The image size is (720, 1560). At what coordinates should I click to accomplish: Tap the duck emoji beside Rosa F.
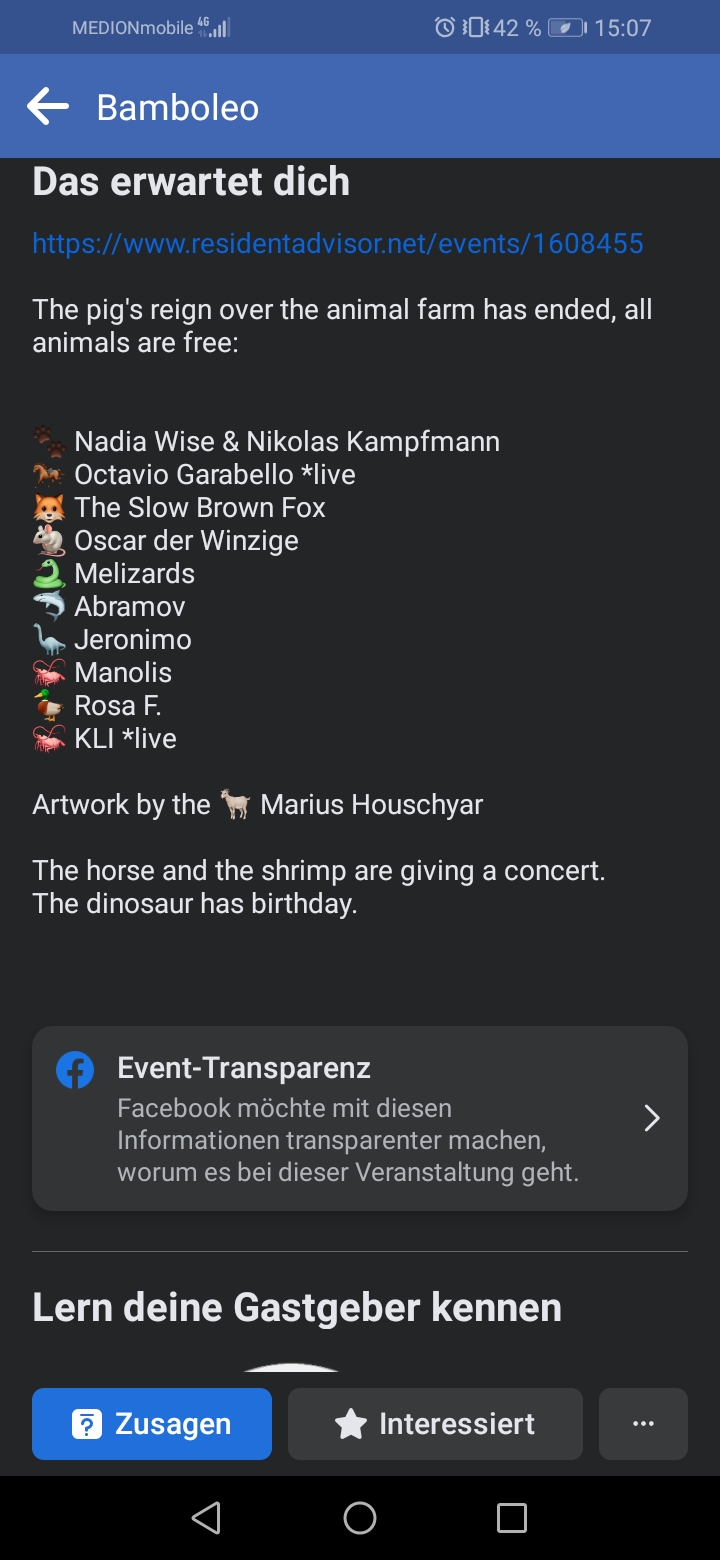pyautogui.click(x=48, y=706)
